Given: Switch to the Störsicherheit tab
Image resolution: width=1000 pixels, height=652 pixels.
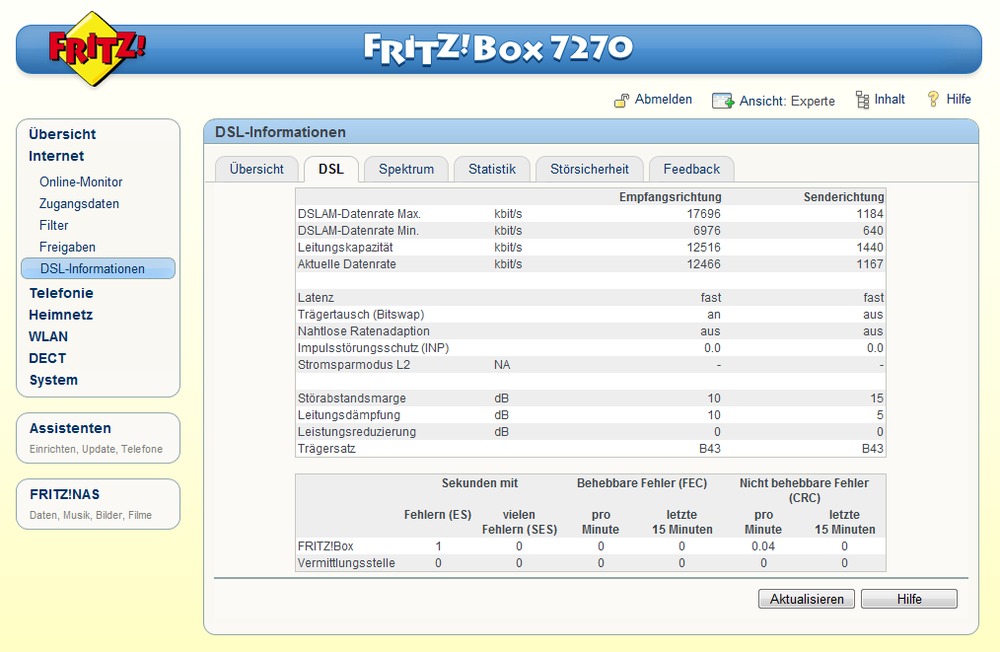Looking at the screenshot, I should (x=589, y=169).
